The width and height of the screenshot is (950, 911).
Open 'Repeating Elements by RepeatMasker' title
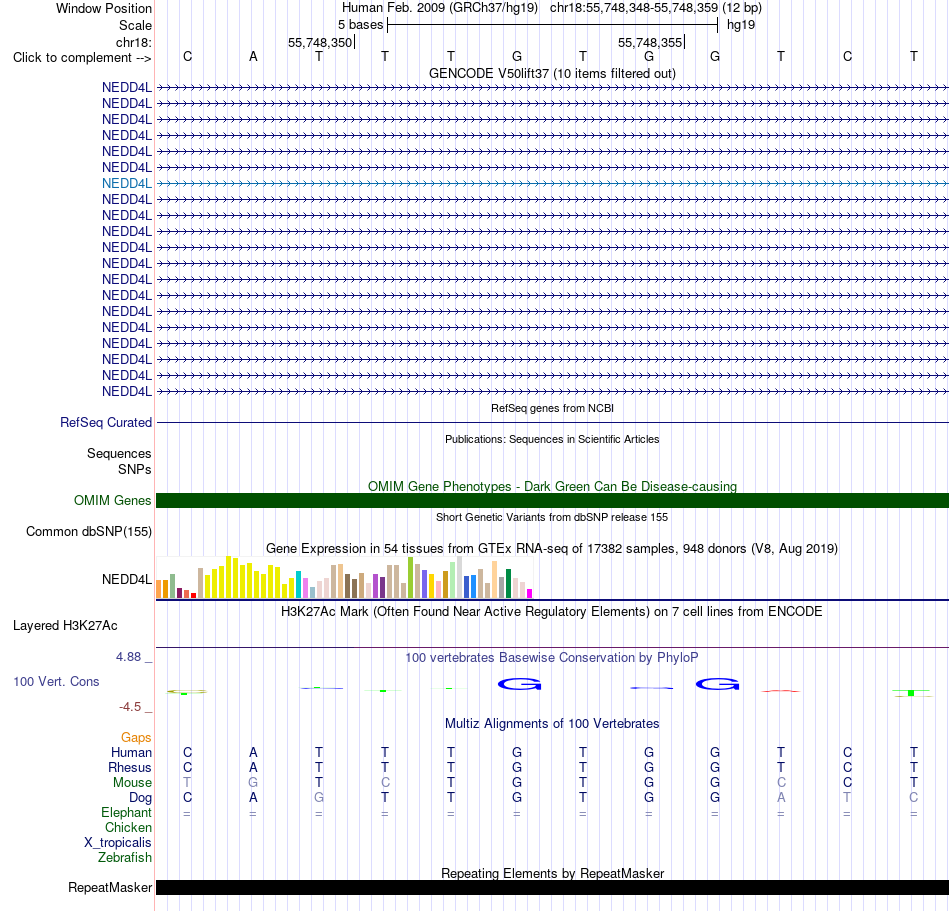[x=552, y=873]
